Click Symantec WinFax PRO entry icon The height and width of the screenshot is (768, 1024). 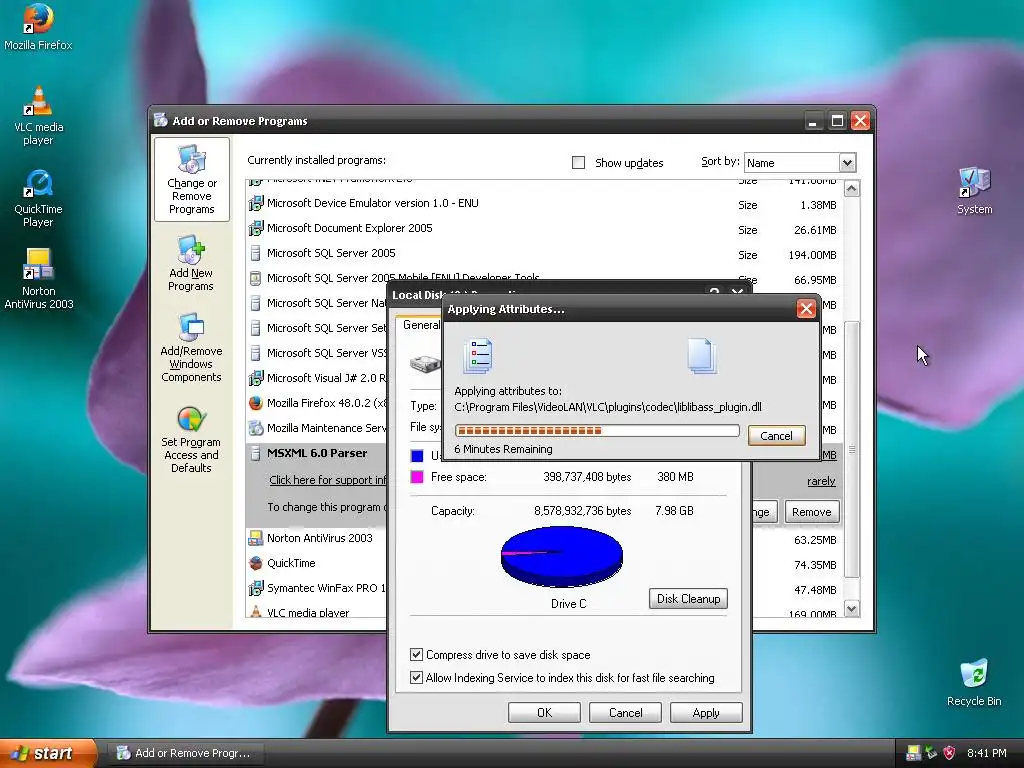255,588
